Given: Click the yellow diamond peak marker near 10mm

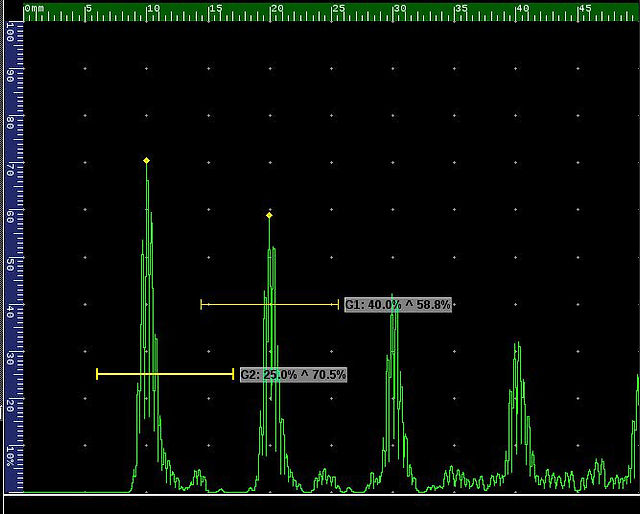Looking at the screenshot, I should point(147,161).
